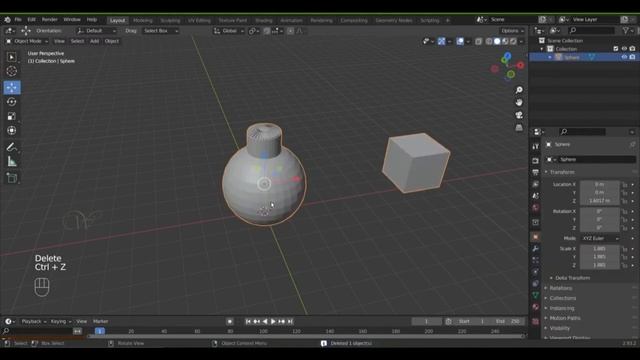This screenshot has height=360, width=640.
Task: Open the World properties tab icon
Action: (x=536, y=208)
